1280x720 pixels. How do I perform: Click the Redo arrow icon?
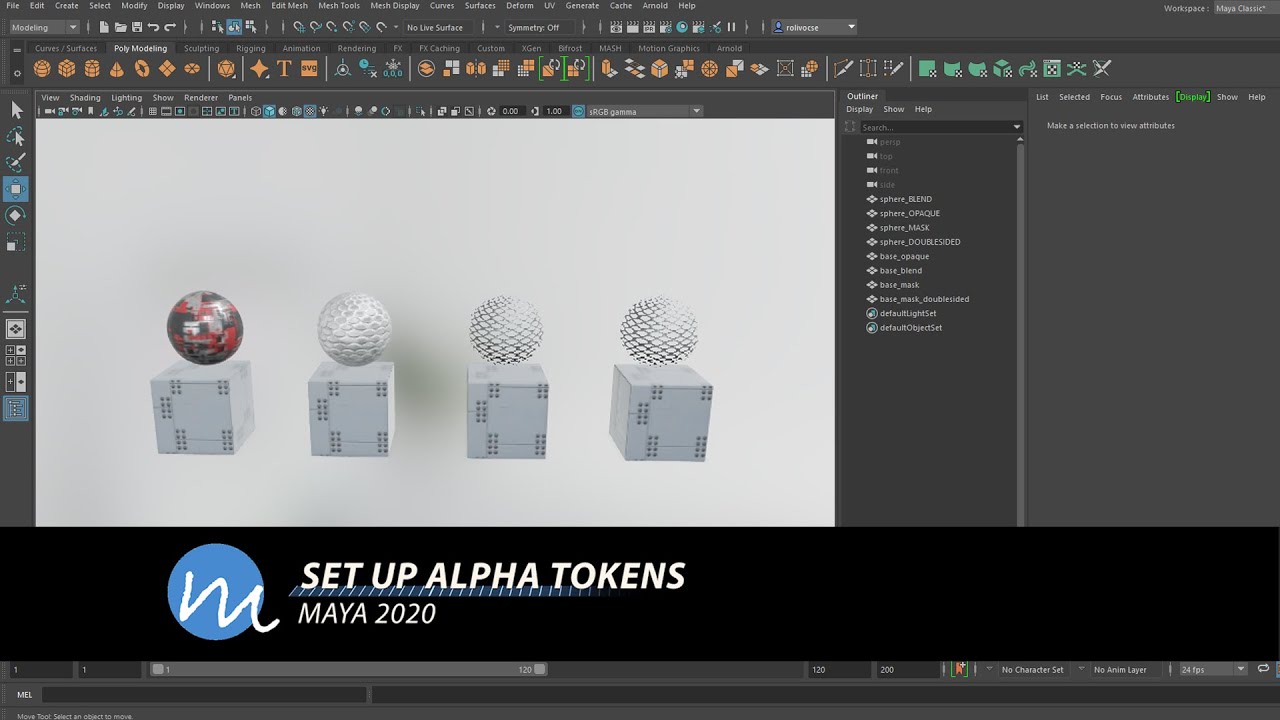[170, 27]
